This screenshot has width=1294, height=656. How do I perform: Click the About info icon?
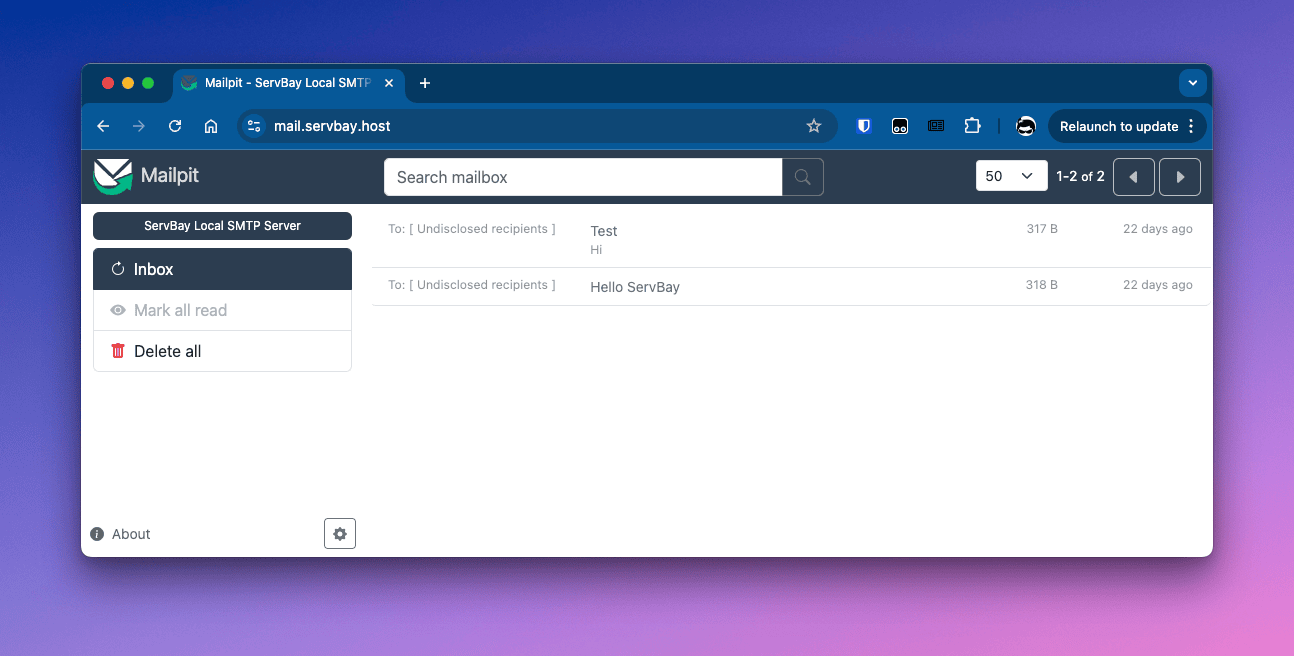coord(97,533)
